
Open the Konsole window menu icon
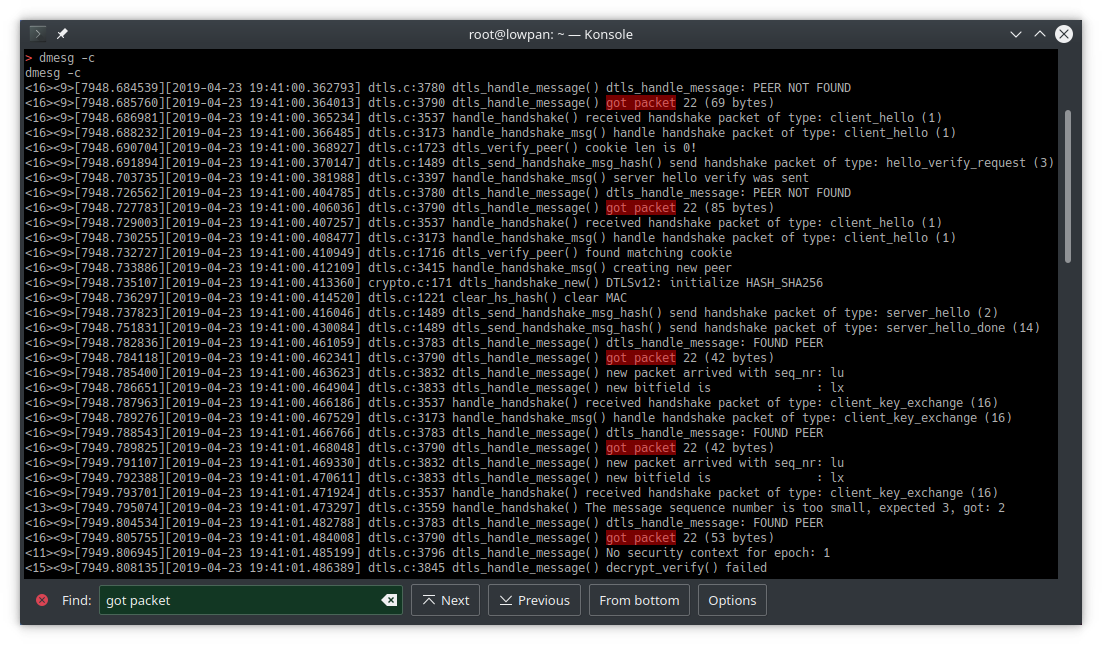(38, 34)
